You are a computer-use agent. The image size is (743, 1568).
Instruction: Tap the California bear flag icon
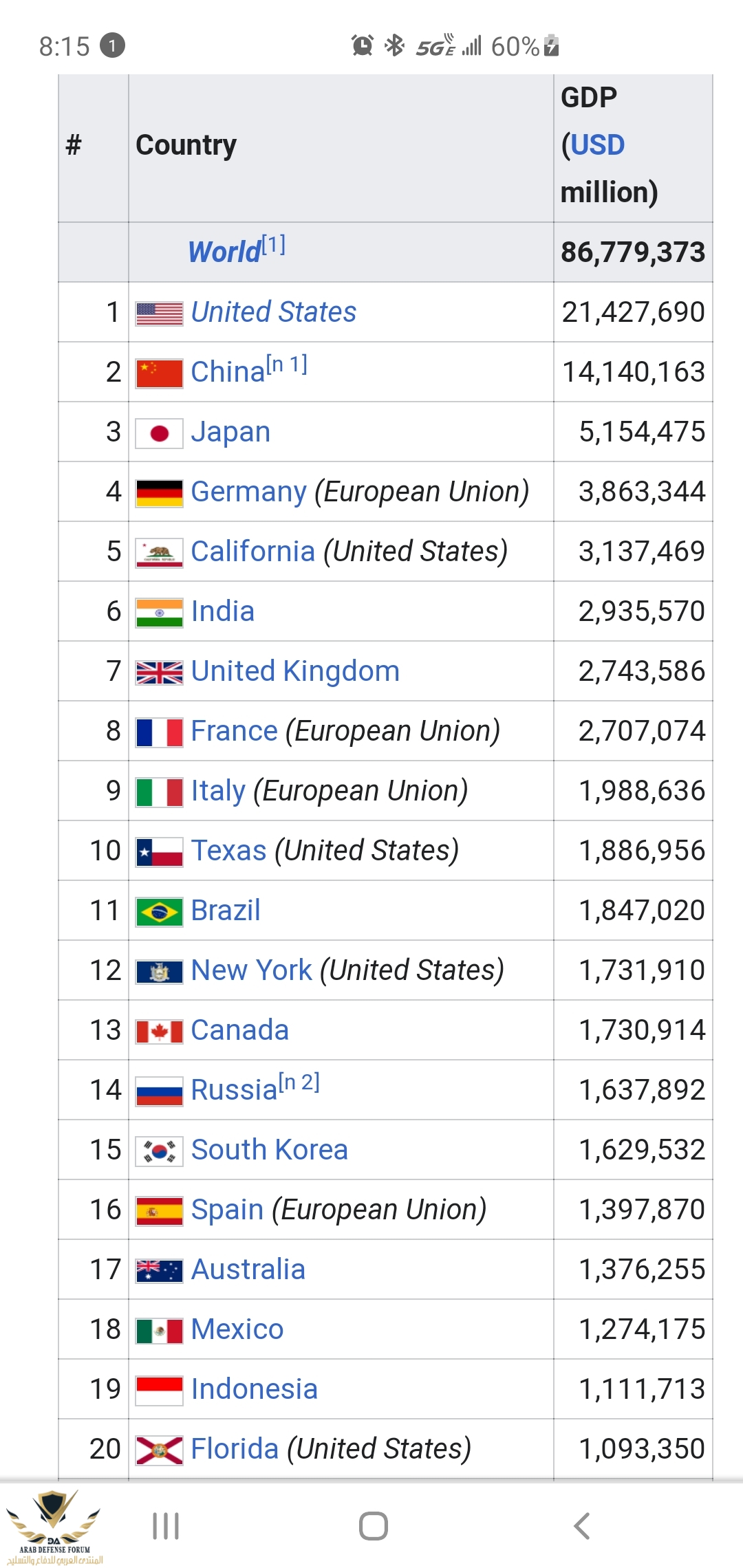click(x=159, y=552)
